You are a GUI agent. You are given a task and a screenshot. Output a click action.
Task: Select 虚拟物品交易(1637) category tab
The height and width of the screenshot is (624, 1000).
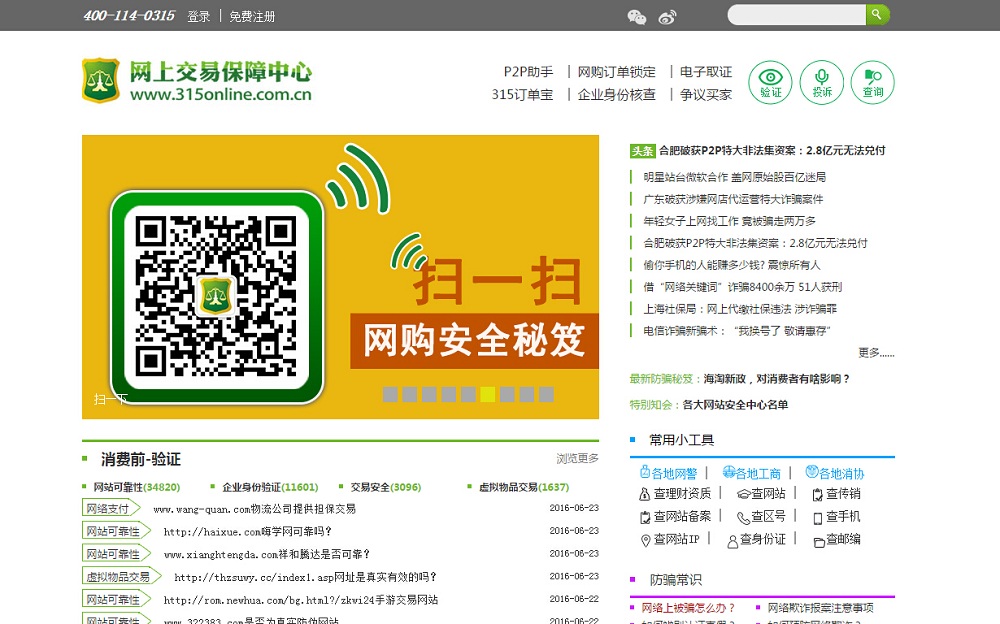click(x=524, y=487)
